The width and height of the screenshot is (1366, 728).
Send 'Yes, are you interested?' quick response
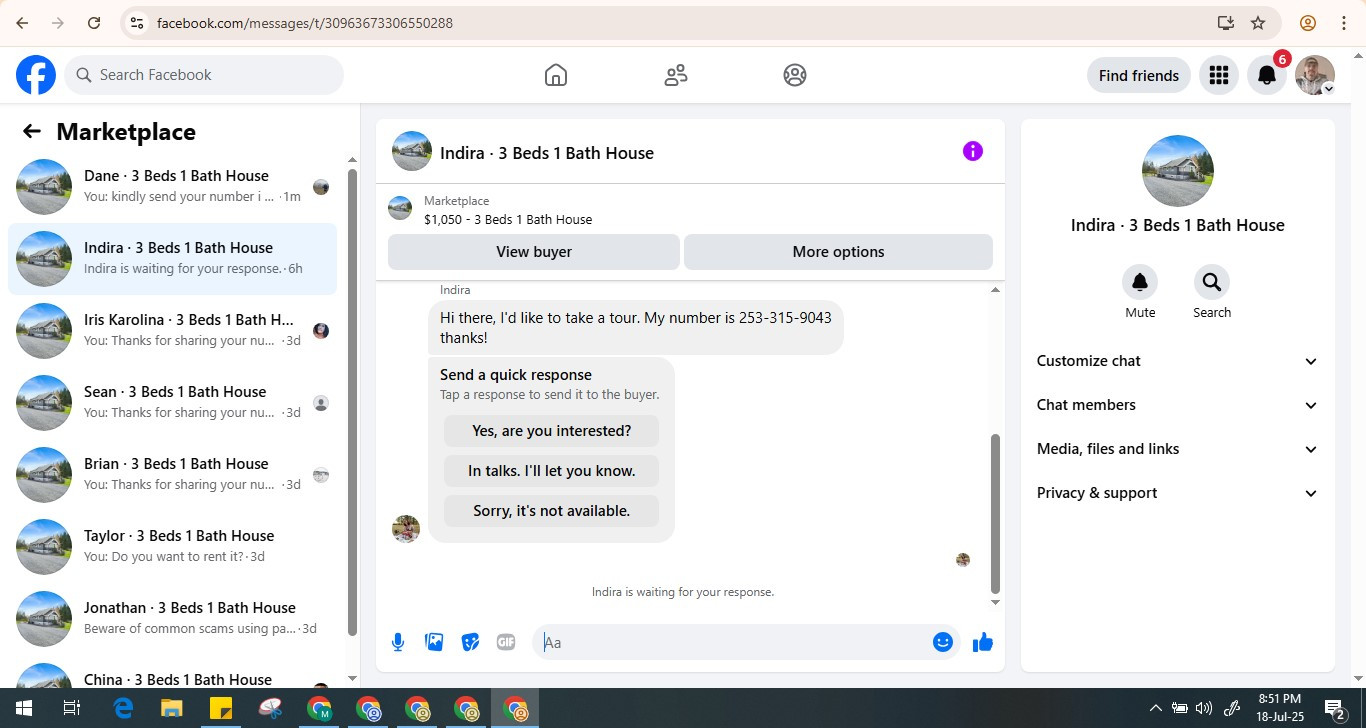[x=552, y=431]
